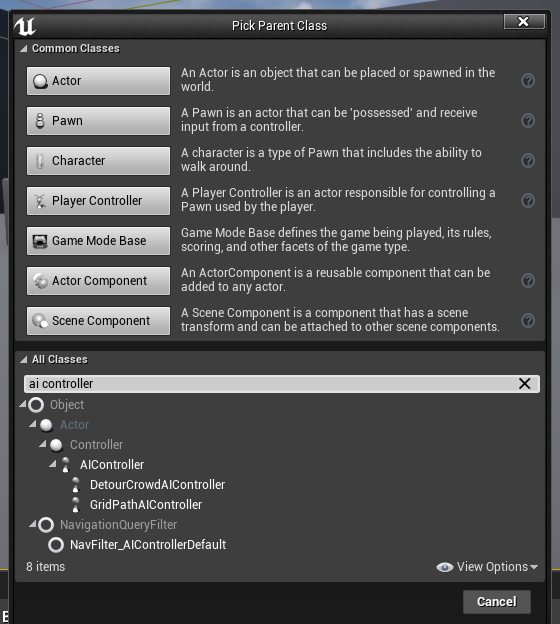Viewport: 560px width, 624px height.
Task: Select DetourCrowdAIController in the class tree
Action: [157, 485]
